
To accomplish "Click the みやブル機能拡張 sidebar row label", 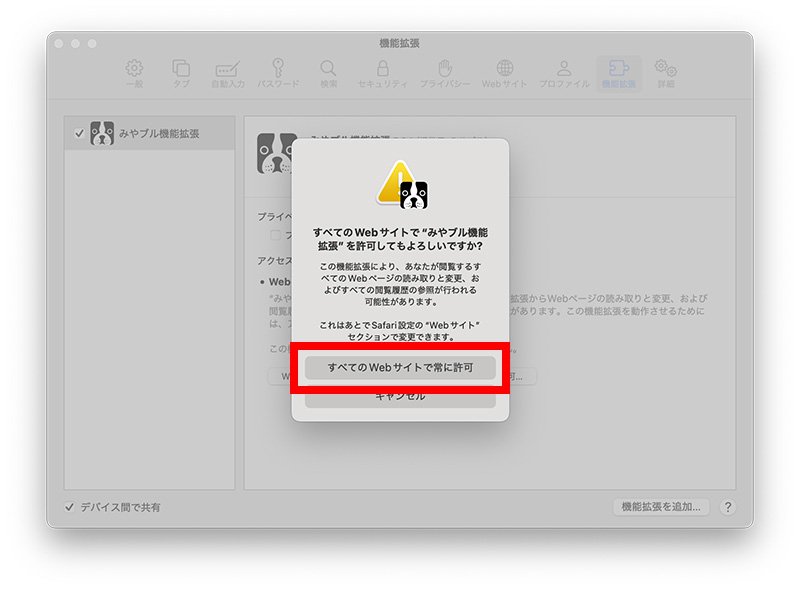I will coord(159,134).
